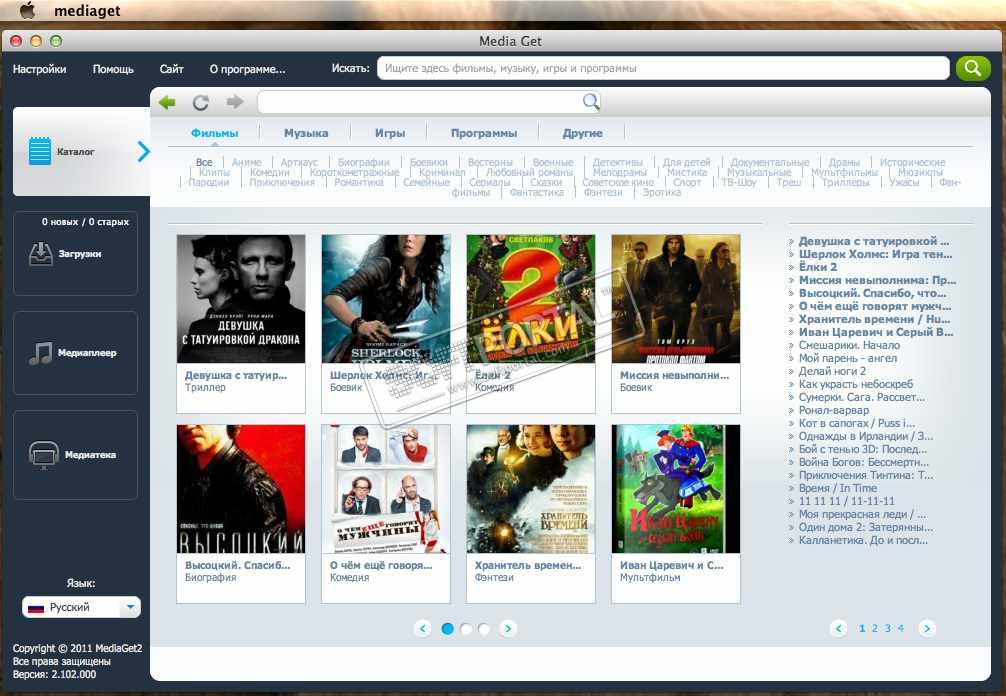Open Девушка с татуировкой дракона poster
Viewport: 1006px width, 696px height.
tap(241, 299)
